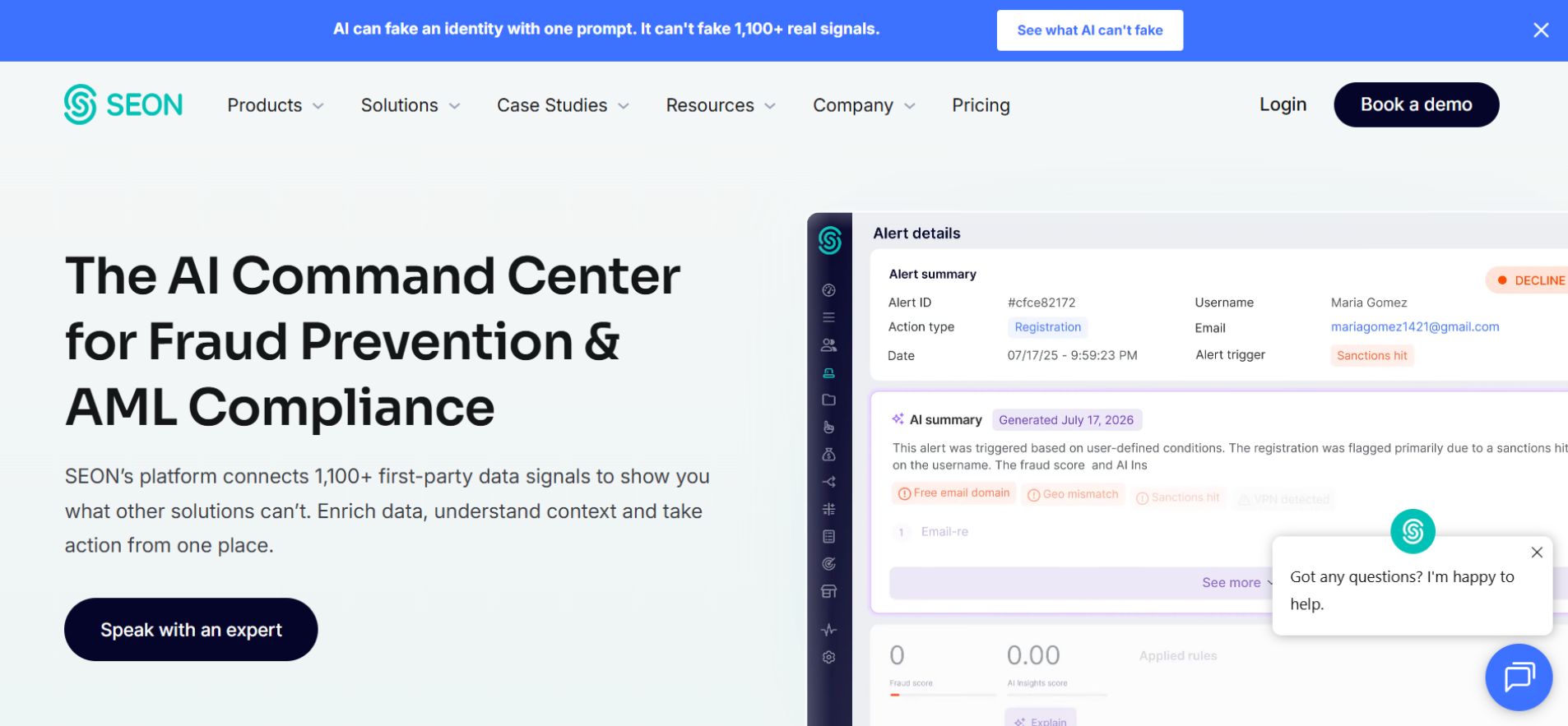
Task: Dismiss the 'Got any questions?' chat popup
Action: [x=1537, y=553]
